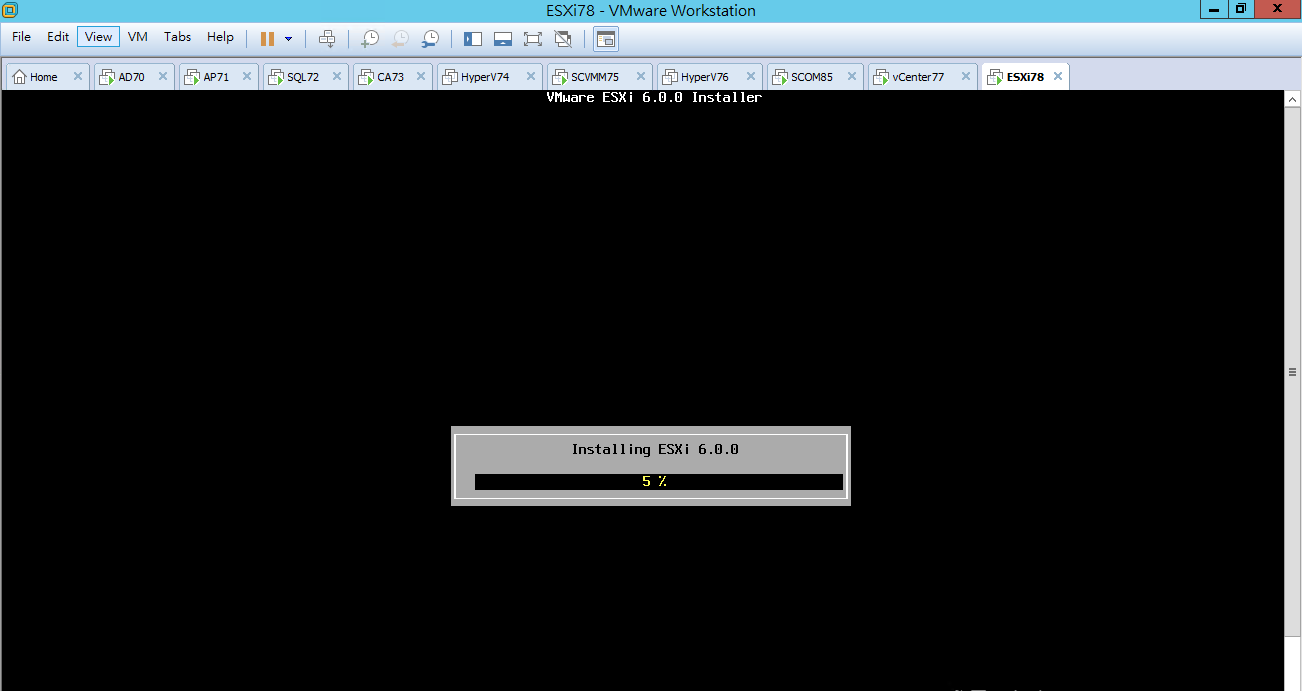1302x691 pixels.
Task: Close the ESXi78 tab
Action: click(1058, 76)
